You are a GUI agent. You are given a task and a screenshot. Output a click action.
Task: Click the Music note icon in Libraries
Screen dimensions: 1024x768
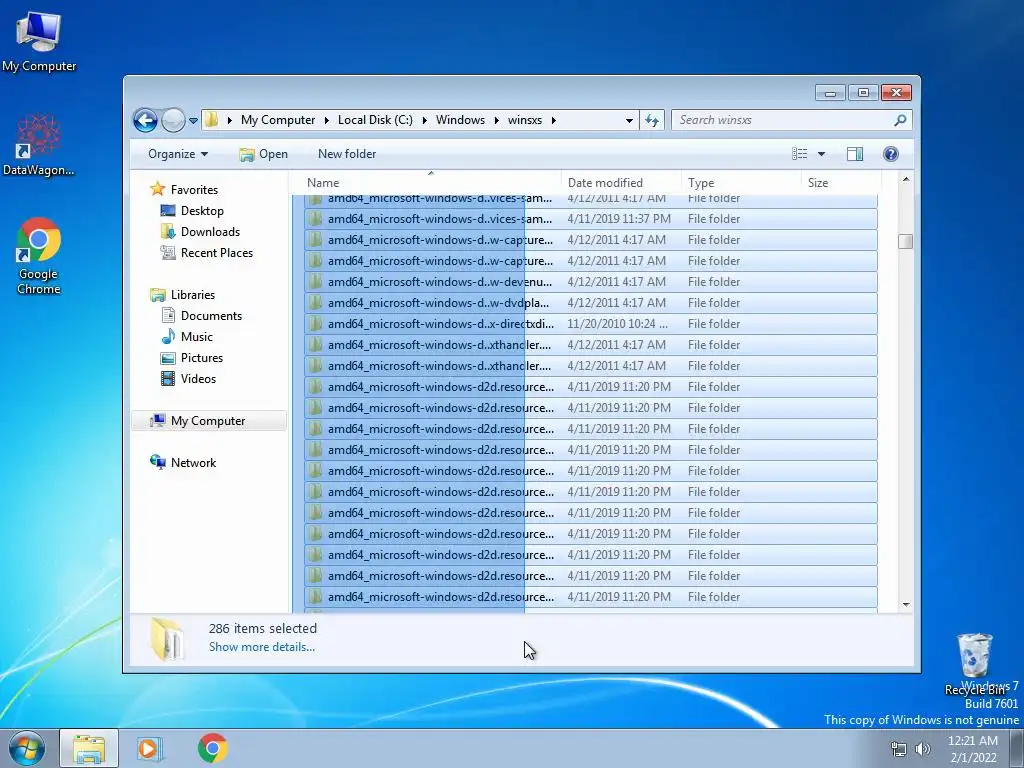point(168,336)
